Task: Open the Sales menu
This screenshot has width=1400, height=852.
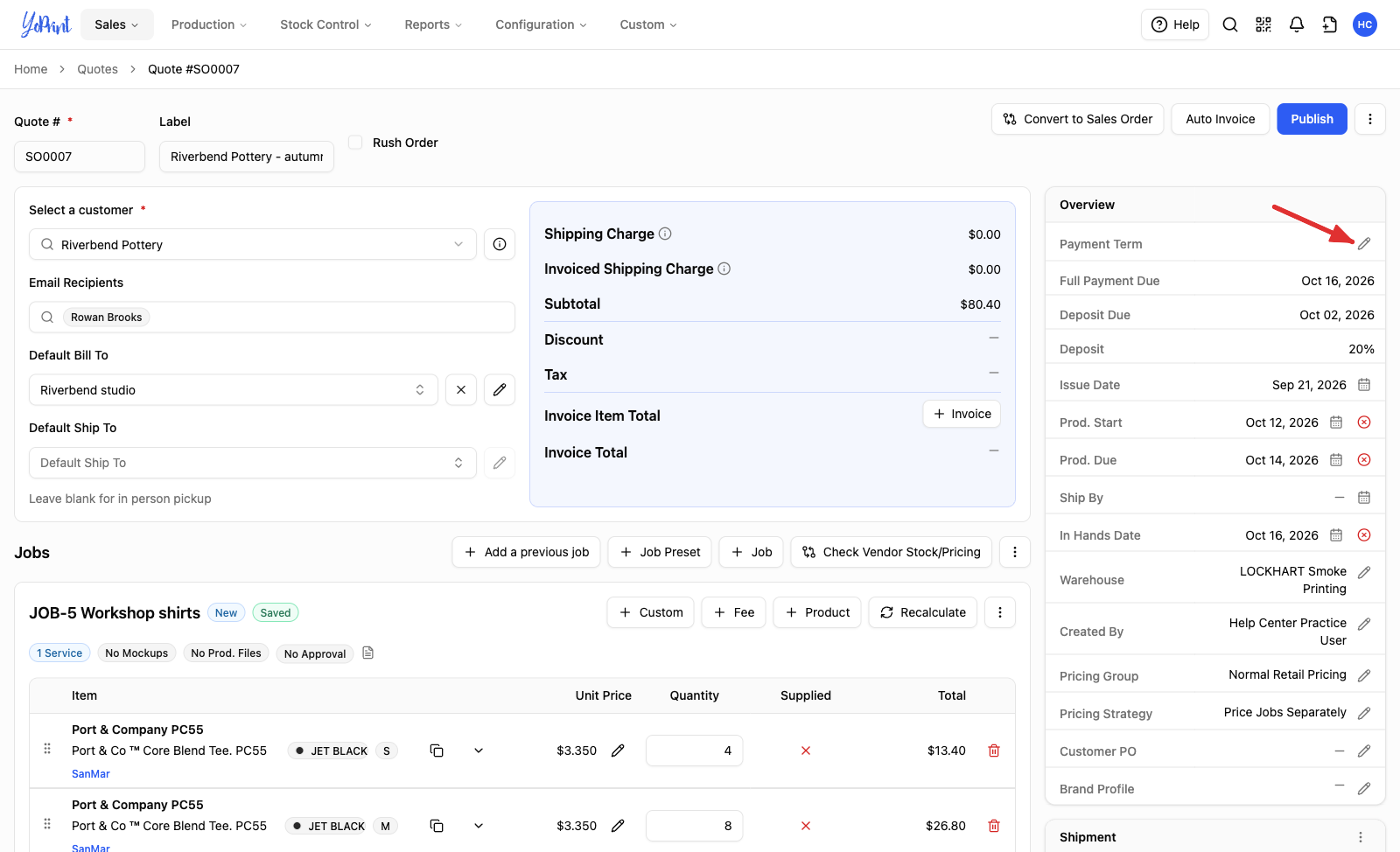Action: (x=117, y=24)
